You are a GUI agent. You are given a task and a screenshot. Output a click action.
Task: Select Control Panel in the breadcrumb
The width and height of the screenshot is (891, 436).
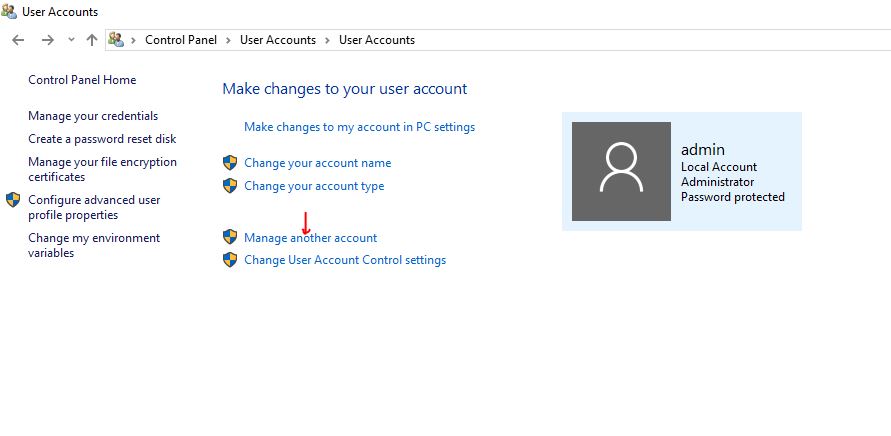(x=181, y=40)
